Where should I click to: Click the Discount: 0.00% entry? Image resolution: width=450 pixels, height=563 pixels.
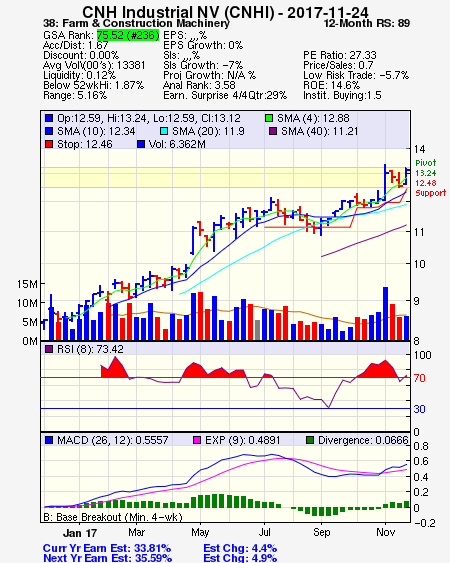tap(81, 55)
